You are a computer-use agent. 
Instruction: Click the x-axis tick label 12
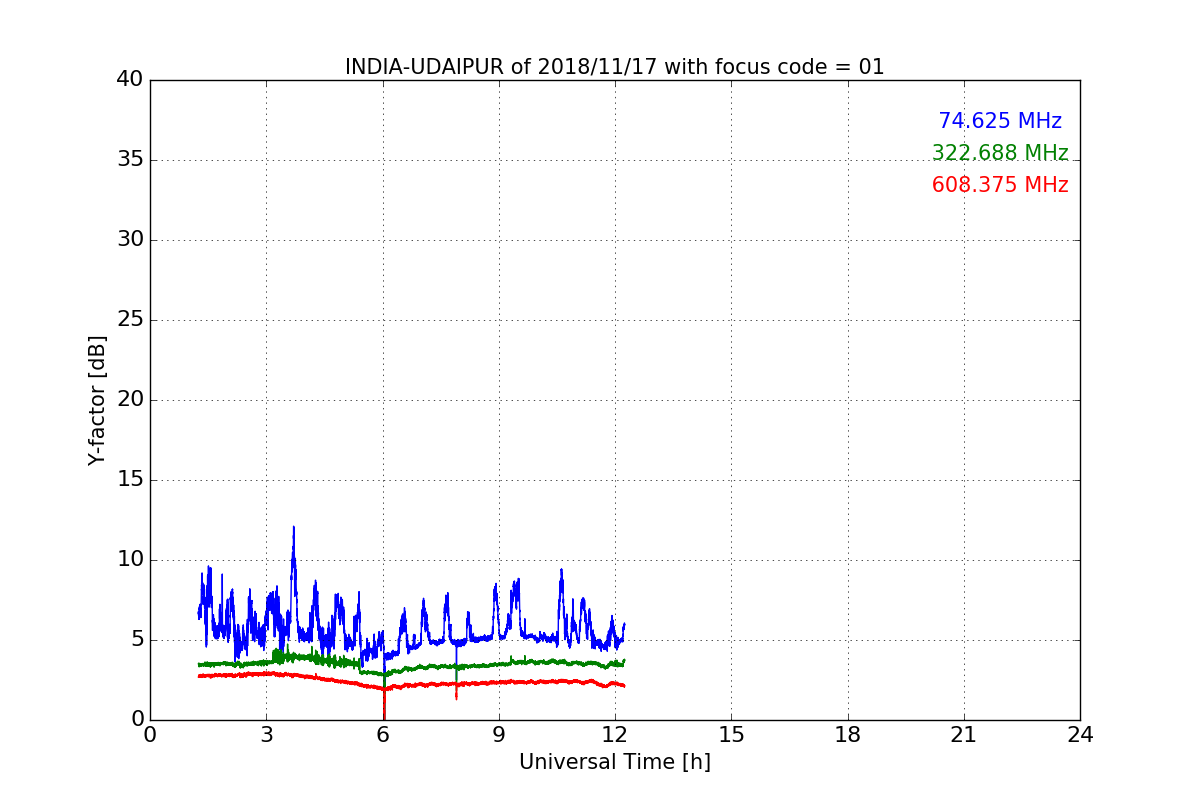[615, 734]
